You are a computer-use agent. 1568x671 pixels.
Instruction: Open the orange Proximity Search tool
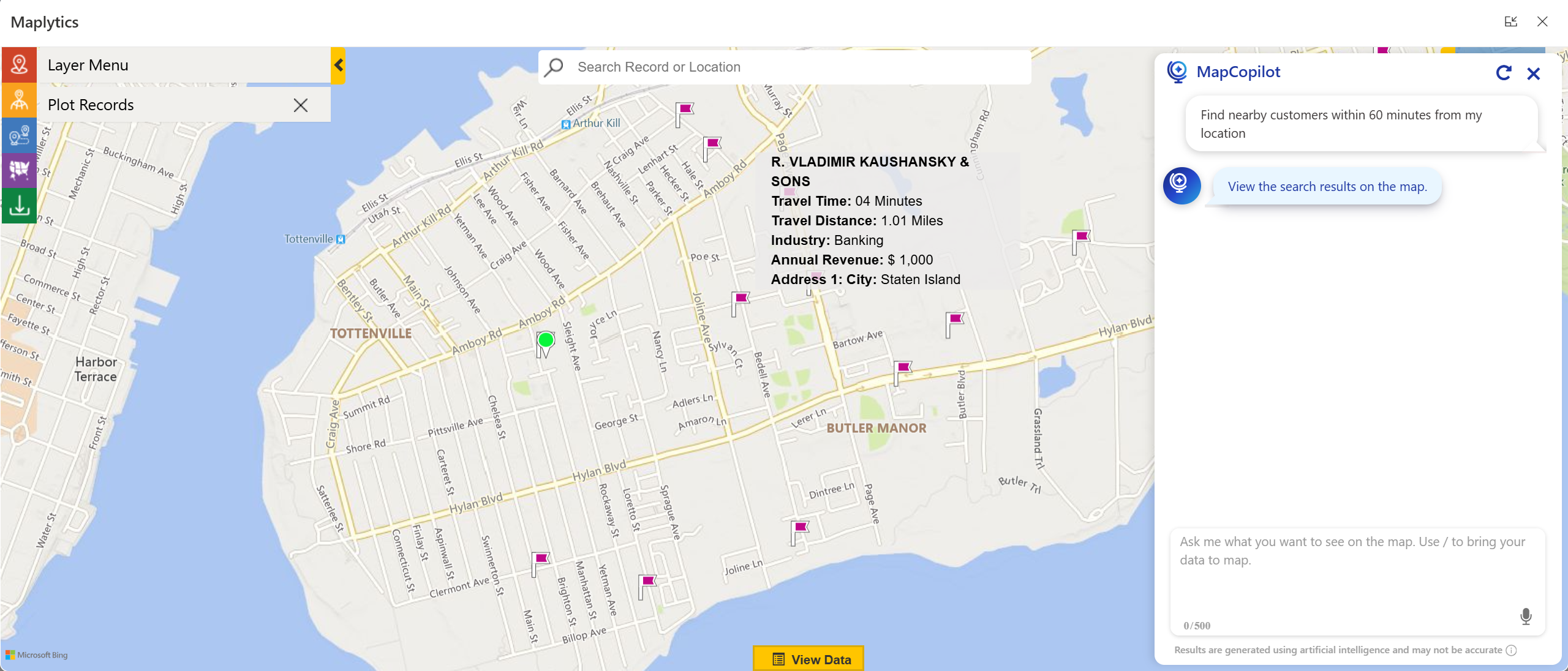click(19, 100)
